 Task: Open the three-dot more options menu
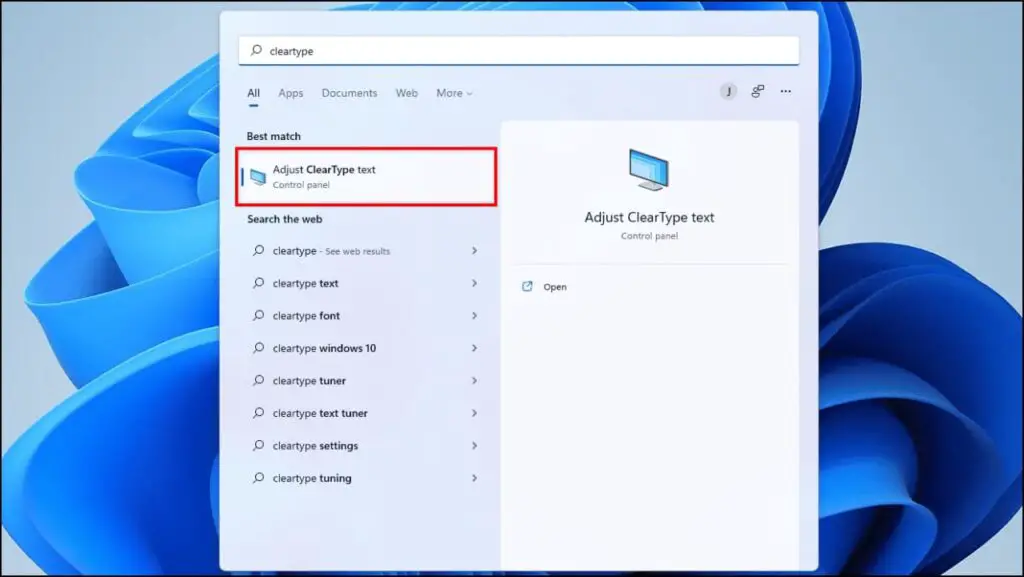(x=786, y=91)
